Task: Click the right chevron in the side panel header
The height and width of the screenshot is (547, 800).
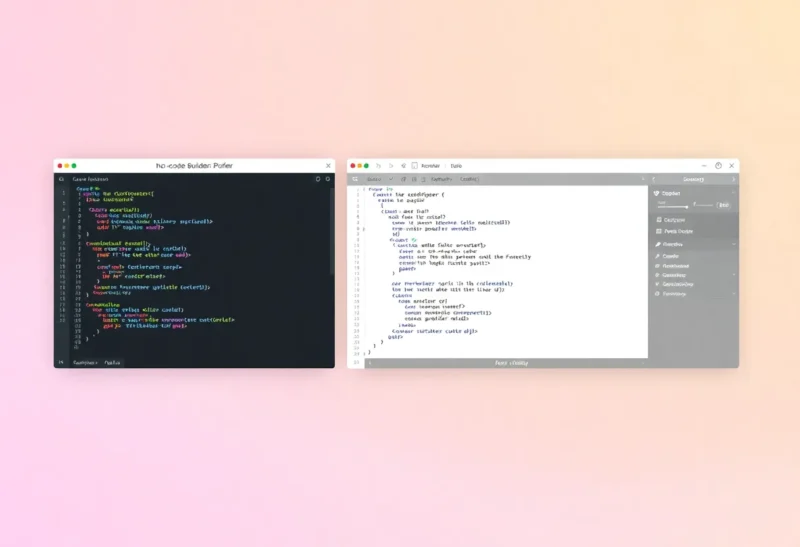Action: pyautogui.click(x=734, y=179)
